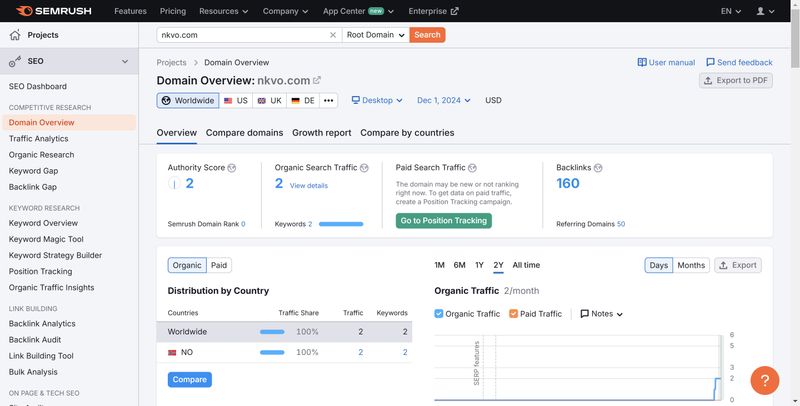Screen dimensions: 800x406
Task: Click Paid Search Traffic info icon
Action: tap(472, 168)
